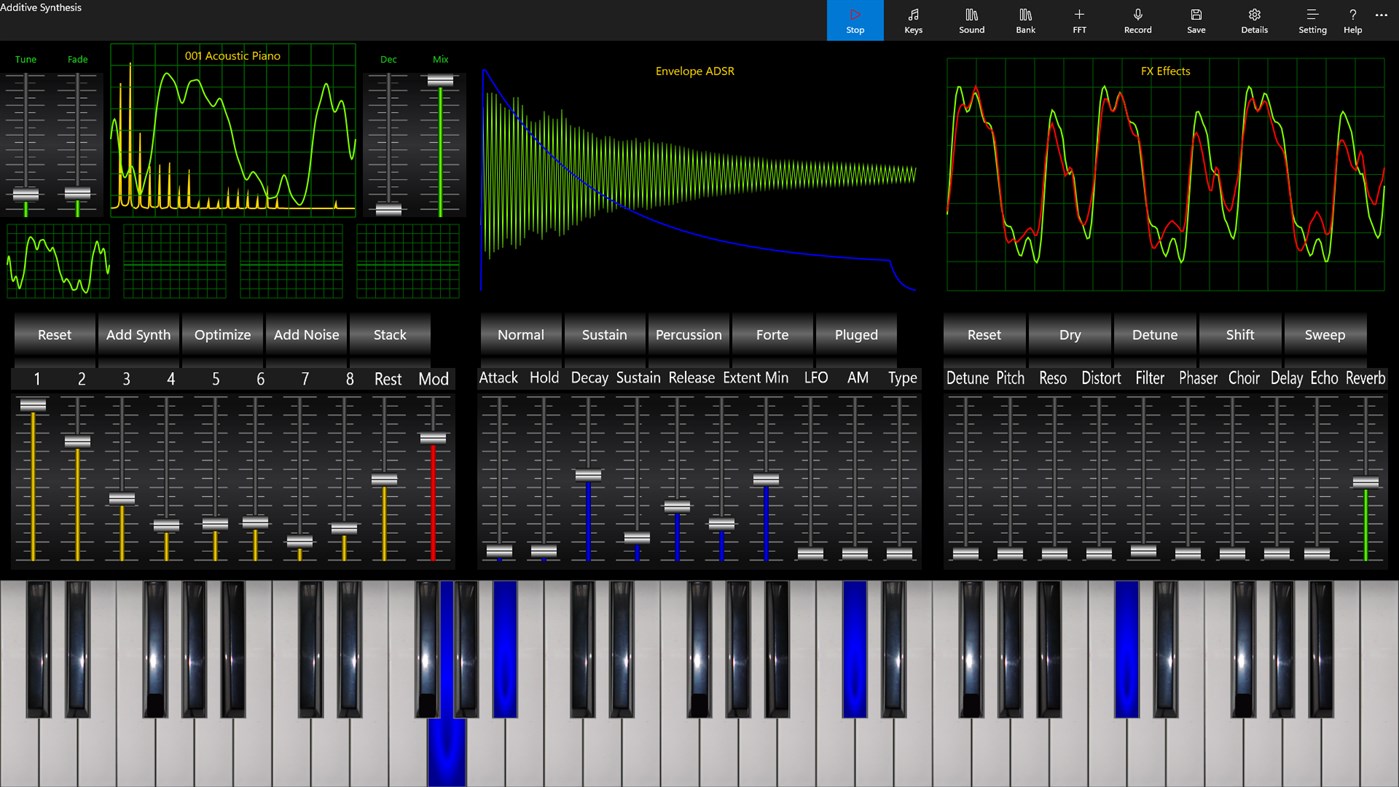Start recording with the Record icon

point(1136,20)
